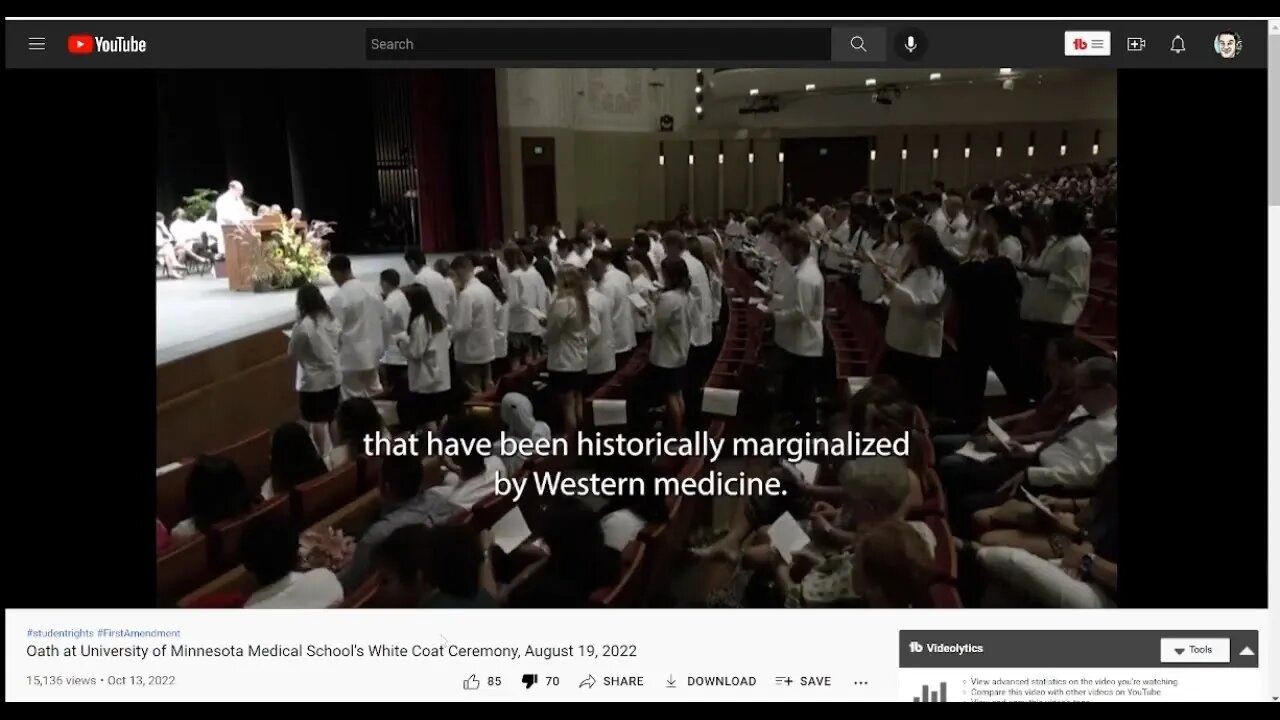Open the Create video camera icon
The width and height of the screenshot is (1280, 720).
1136,44
